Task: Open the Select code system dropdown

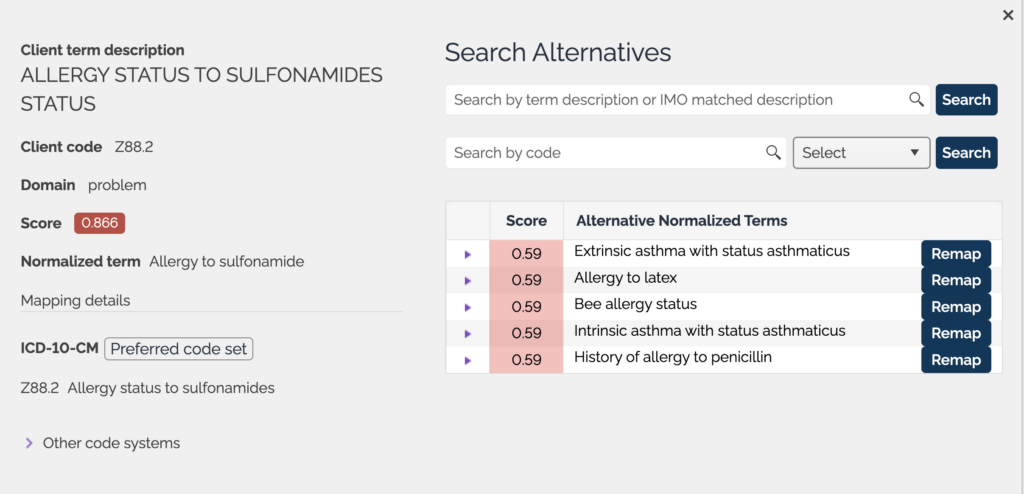Action: click(x=861, y=153)
